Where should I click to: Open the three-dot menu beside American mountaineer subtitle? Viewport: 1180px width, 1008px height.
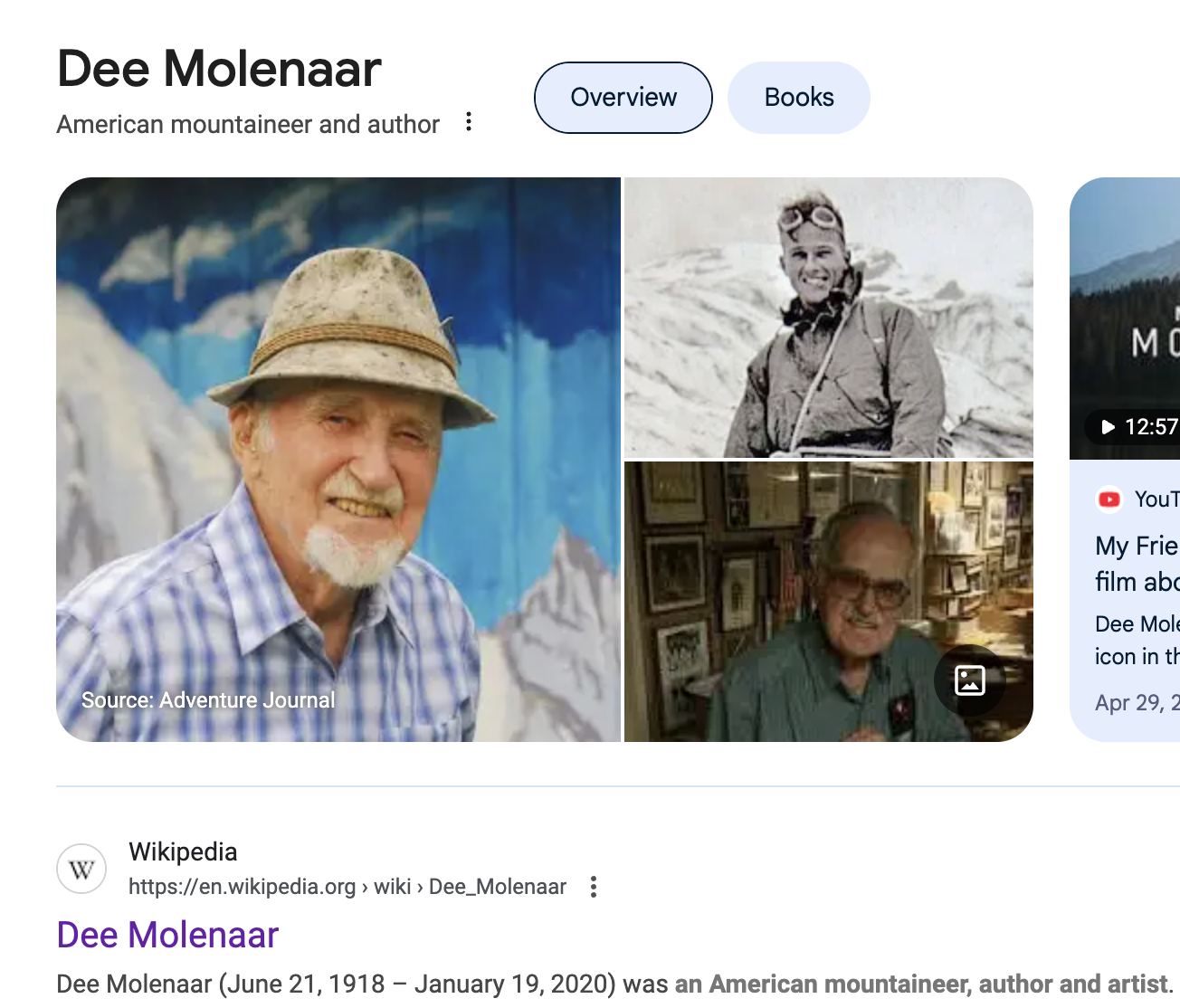point(469,122)
